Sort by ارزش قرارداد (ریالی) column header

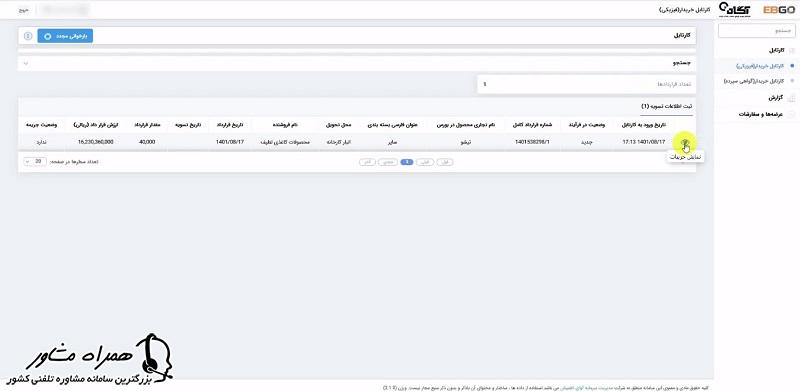point(96,125)
